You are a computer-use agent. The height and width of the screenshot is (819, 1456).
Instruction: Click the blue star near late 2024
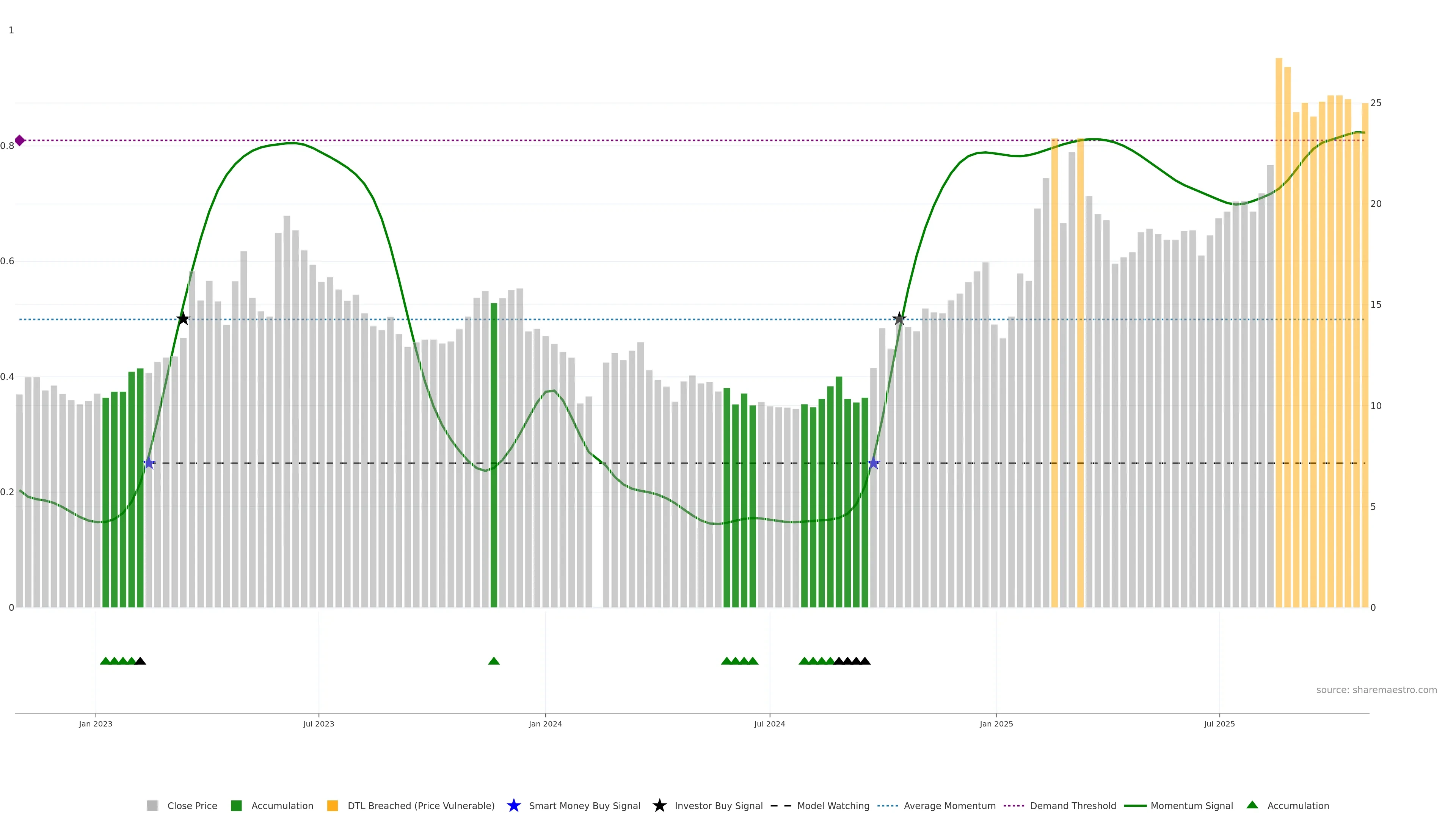click(x=873, y=463)
